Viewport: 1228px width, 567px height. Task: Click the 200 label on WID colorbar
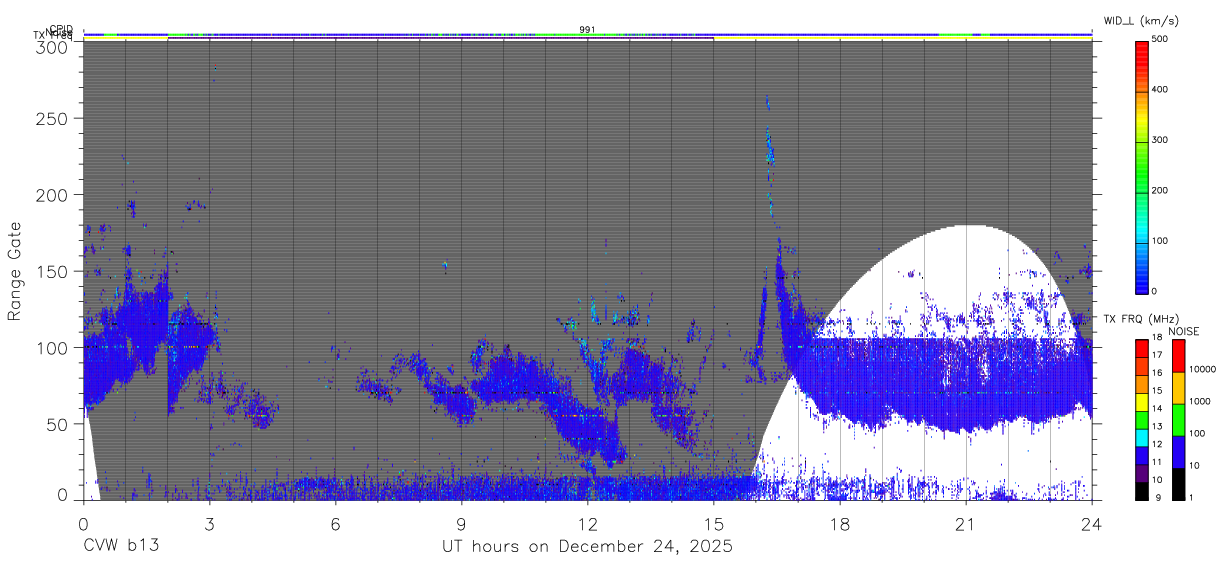point(1161,190)
